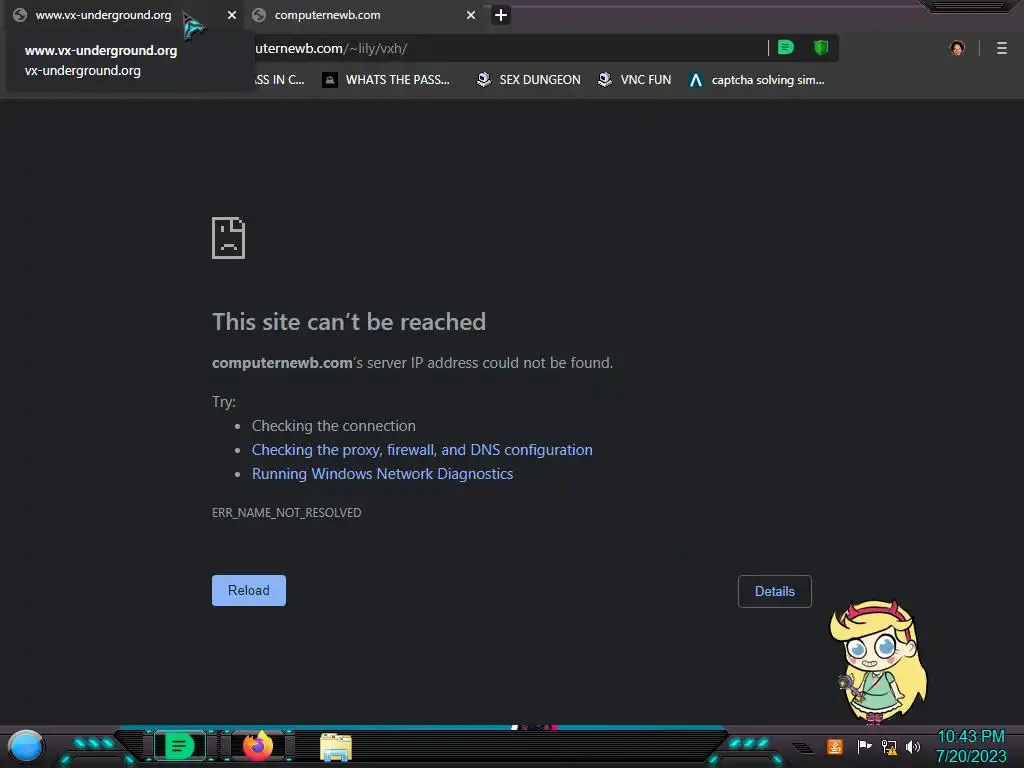This screenshot has height=768, width=1024.
Task: Open the WHATS THE PASS bookmark
Action: (386, 80)
